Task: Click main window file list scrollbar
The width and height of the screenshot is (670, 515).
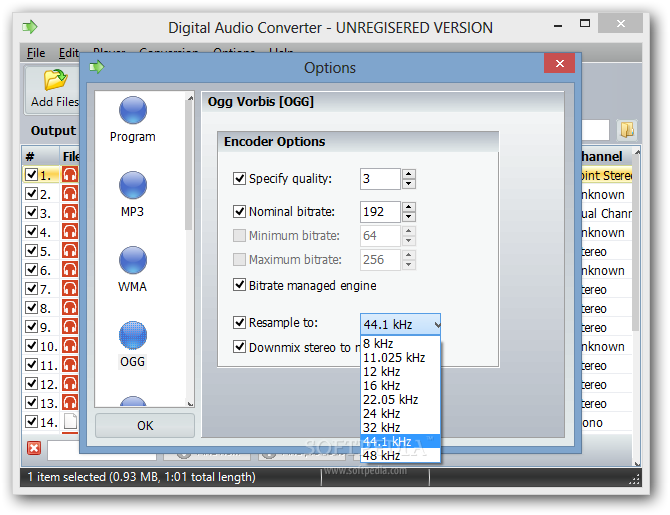Action: tap(636, 244)
